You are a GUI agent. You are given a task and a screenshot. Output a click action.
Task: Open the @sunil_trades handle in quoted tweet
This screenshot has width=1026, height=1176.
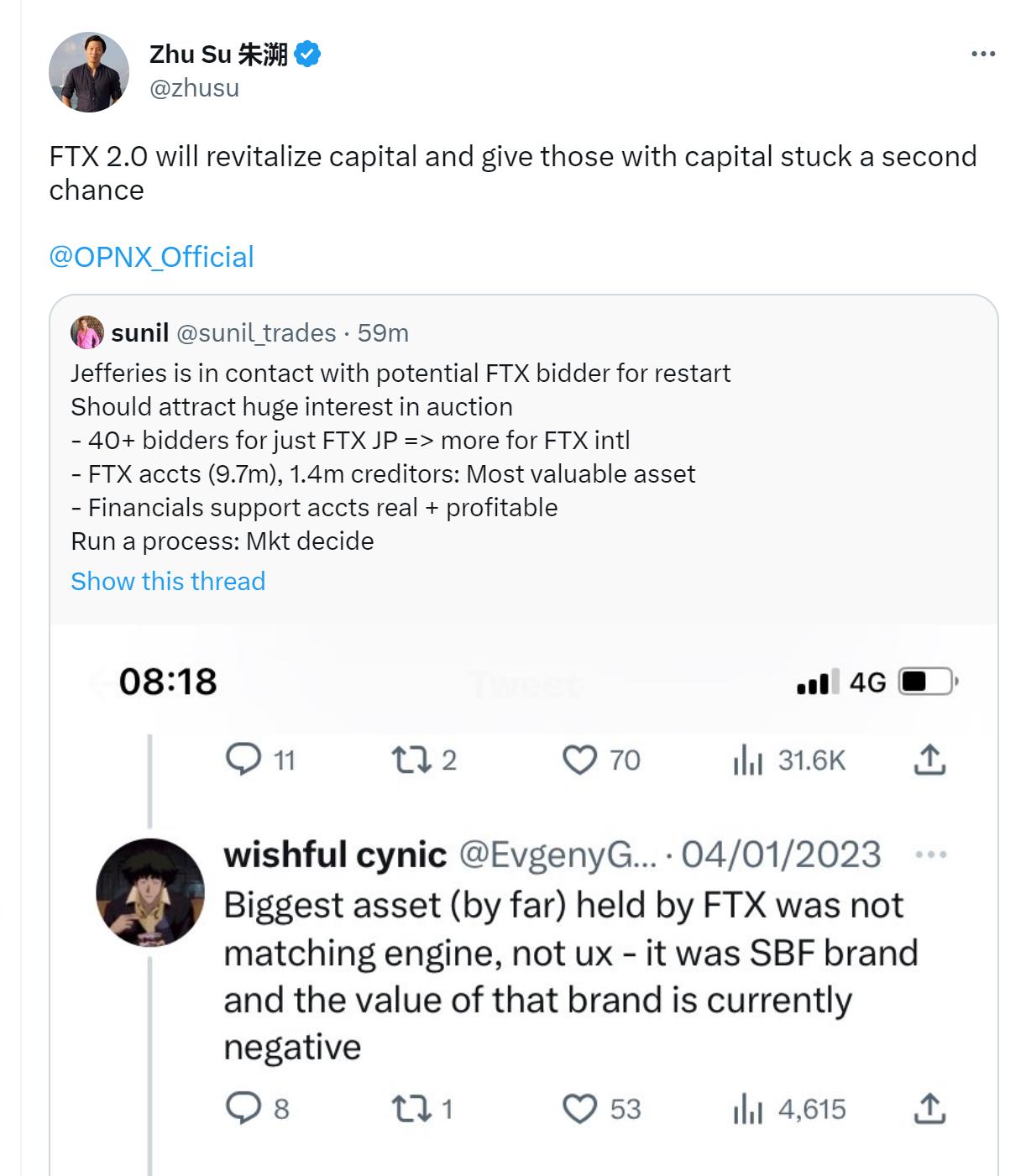256,333
